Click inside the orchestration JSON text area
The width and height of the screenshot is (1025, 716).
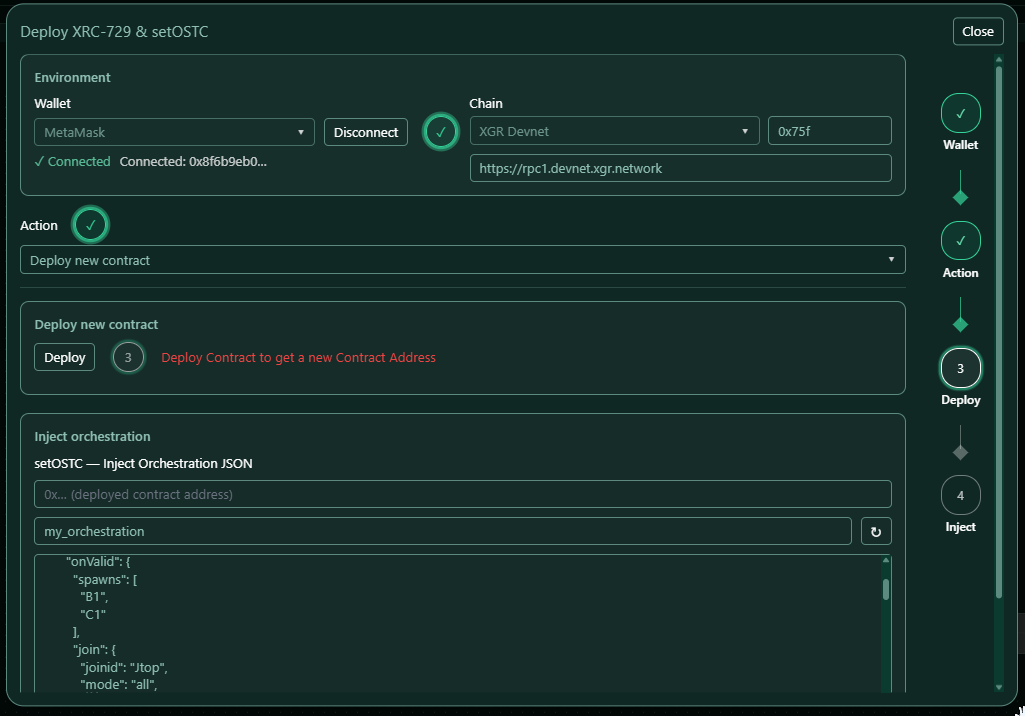click(458, 623)
